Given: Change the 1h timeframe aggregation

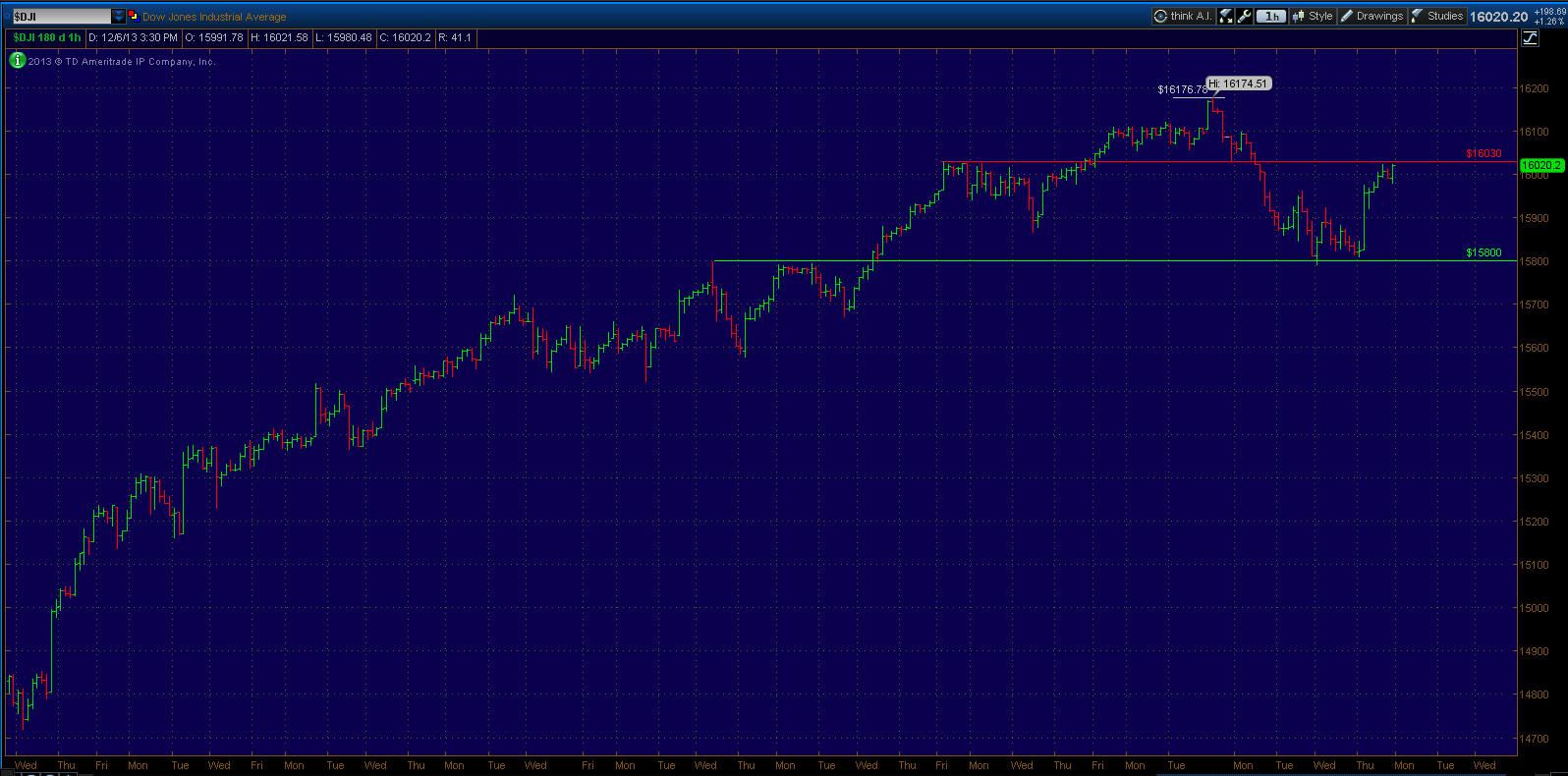Looking at the screenshot, I should (1271, 16).
